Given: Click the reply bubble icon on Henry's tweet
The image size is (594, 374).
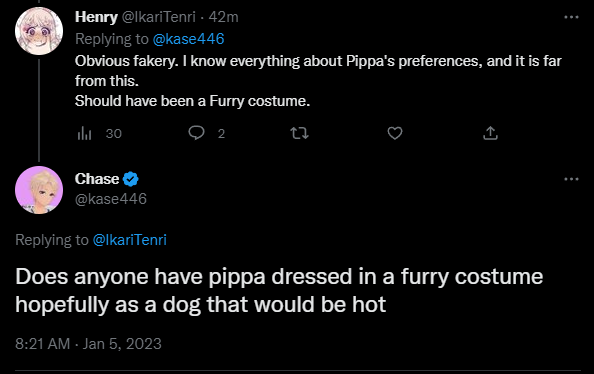Looking at the screenshot, I should click(x=196, y=133).
